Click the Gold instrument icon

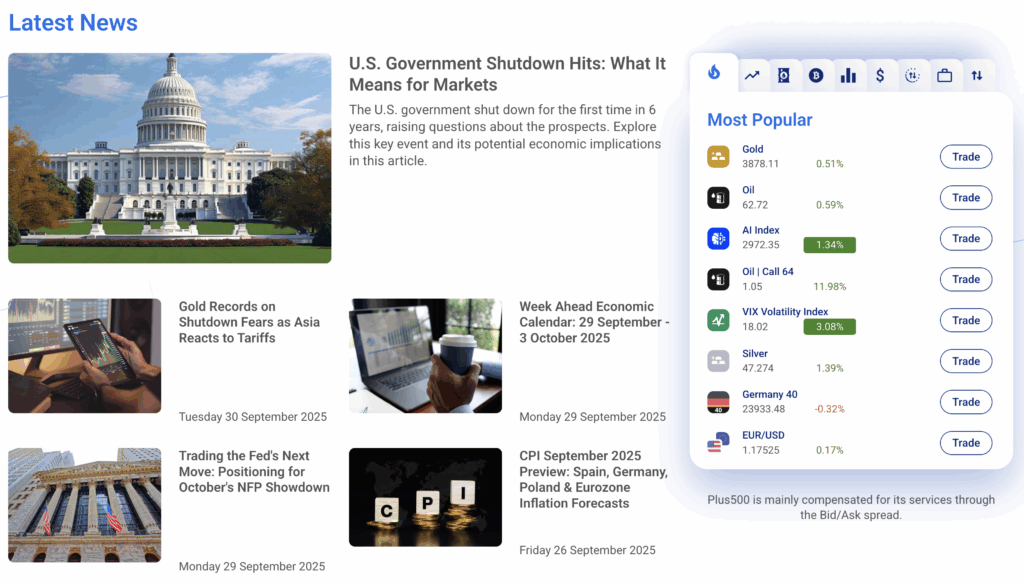[x=718, y=157]
